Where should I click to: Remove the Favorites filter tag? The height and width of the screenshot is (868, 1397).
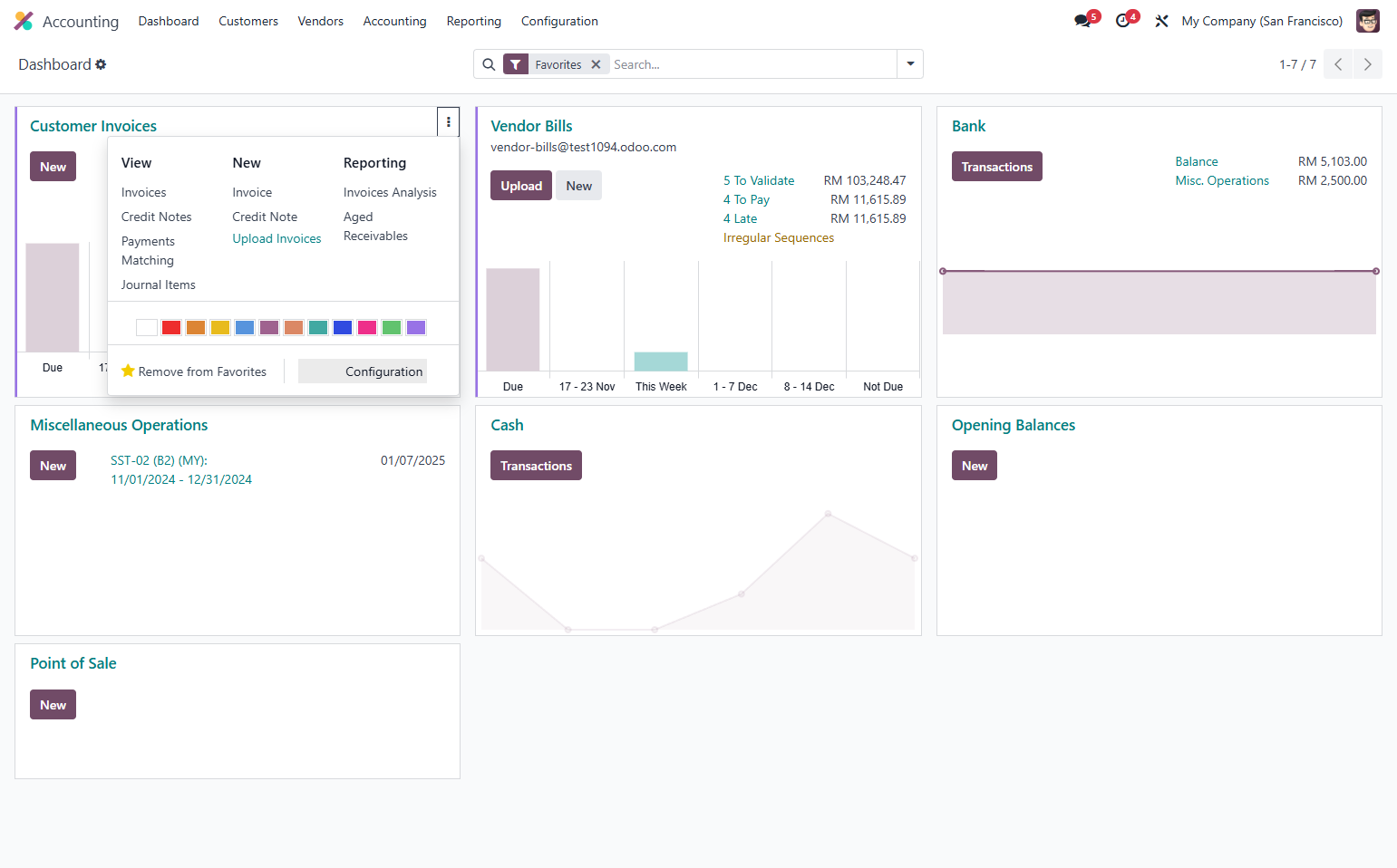point(596,64)
